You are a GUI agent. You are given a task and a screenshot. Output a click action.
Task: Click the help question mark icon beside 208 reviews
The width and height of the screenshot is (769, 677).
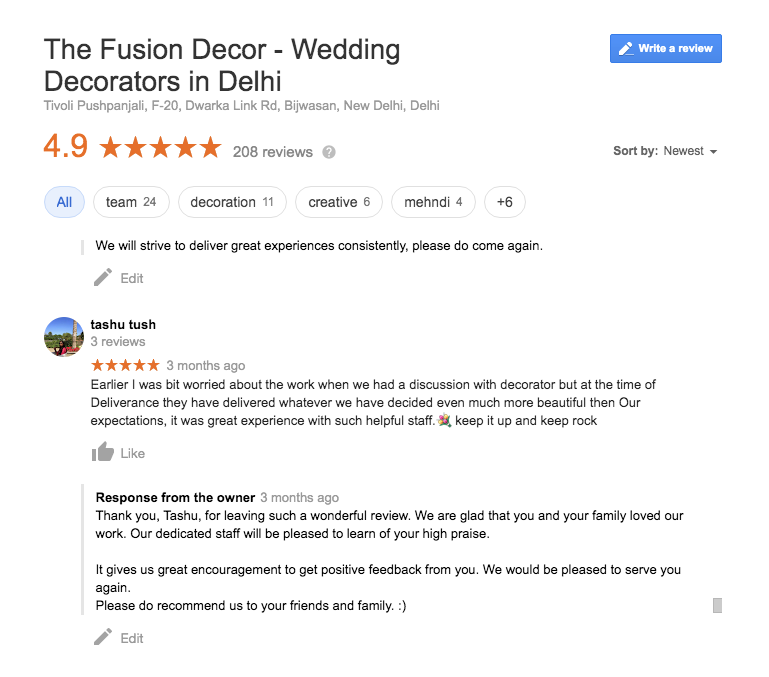tap(329, 153)
